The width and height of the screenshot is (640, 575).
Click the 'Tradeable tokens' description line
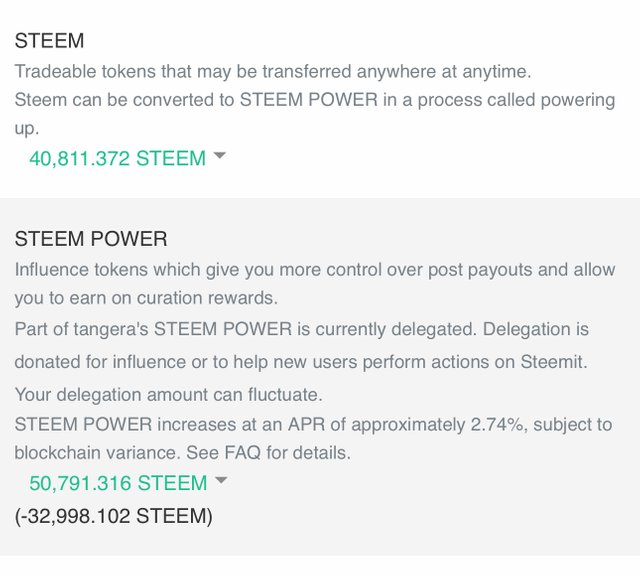(x=273, y=71)
